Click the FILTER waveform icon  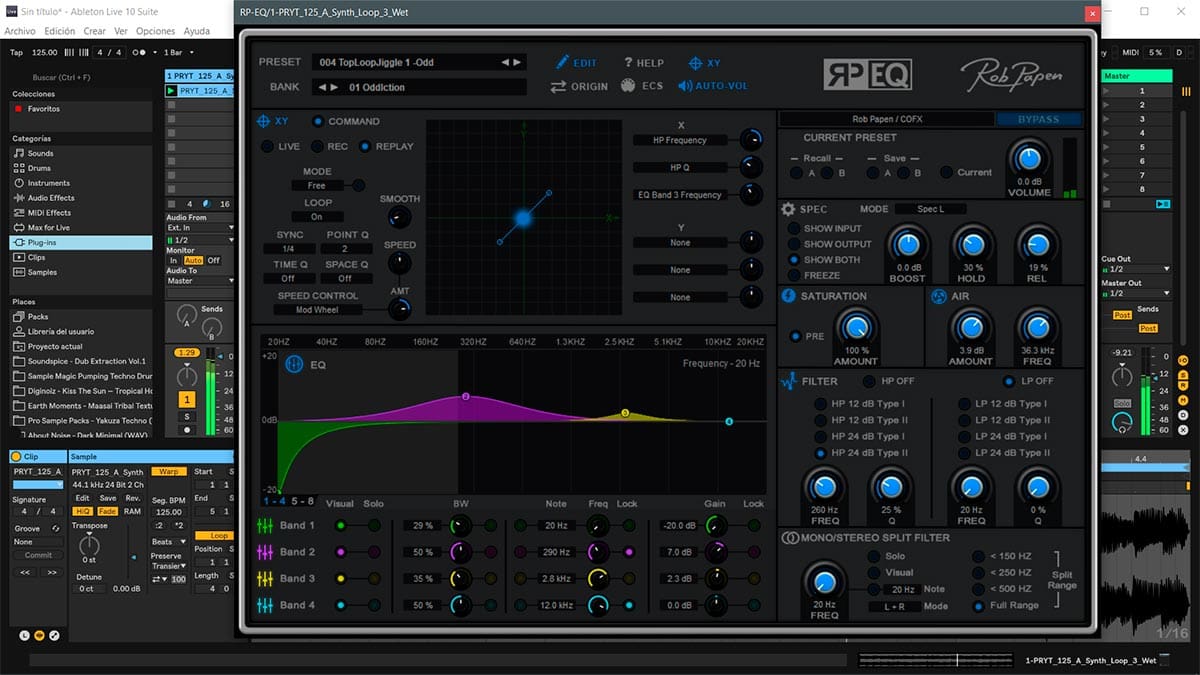pos(787,381)
